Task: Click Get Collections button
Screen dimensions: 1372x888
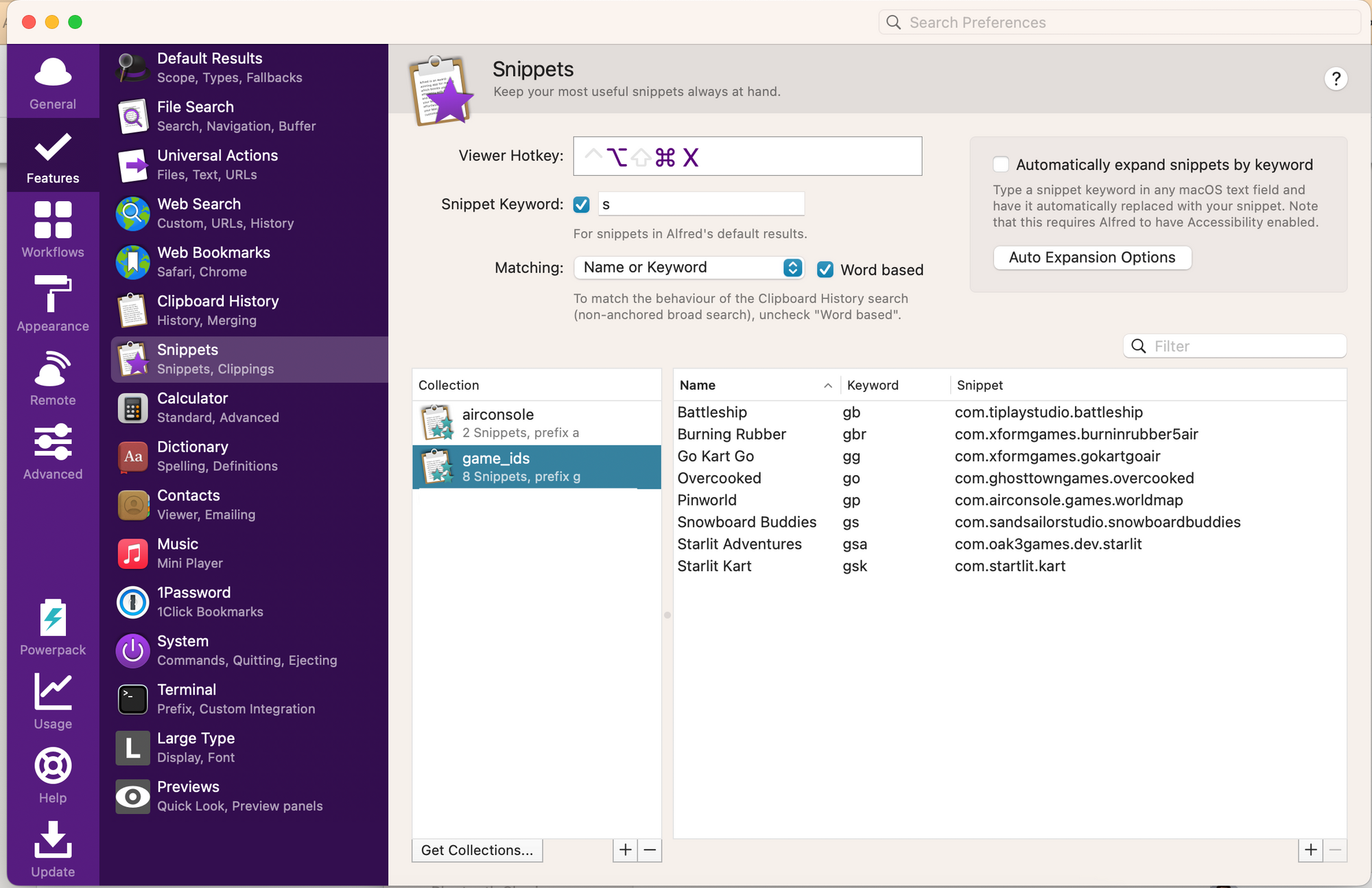Action: point(477,850)
